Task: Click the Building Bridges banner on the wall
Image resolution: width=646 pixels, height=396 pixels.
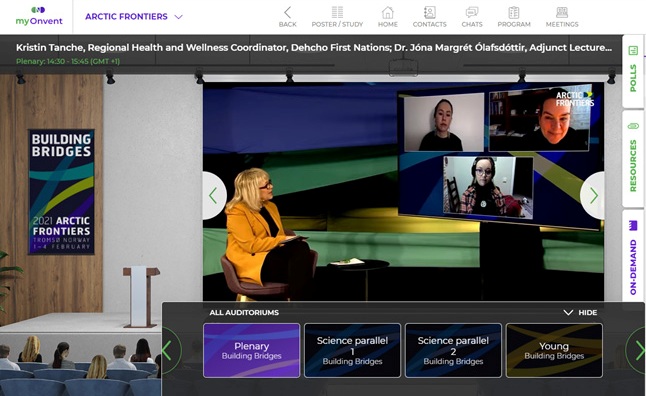Action: [61, 192]
